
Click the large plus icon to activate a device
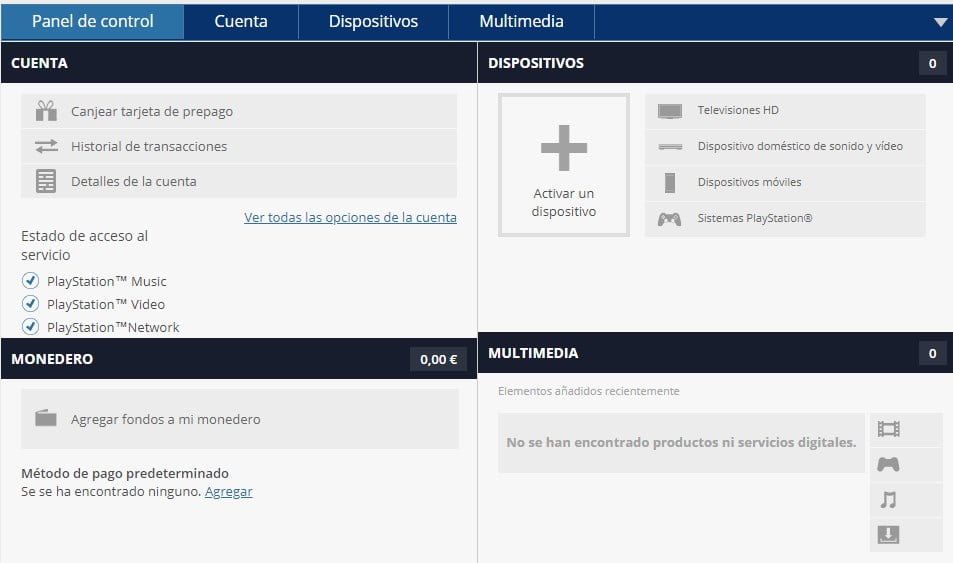tap(564, 148)
